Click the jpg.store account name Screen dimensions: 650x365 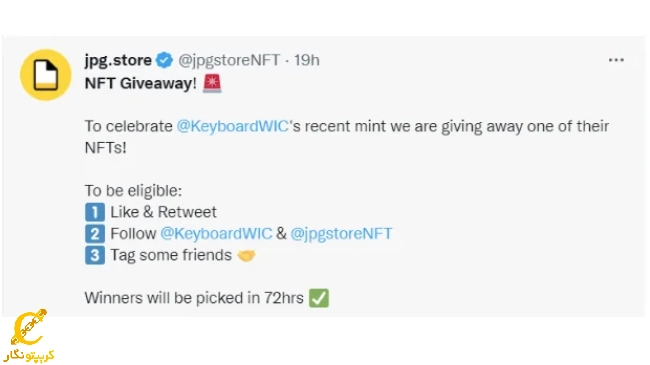(118, 60)
